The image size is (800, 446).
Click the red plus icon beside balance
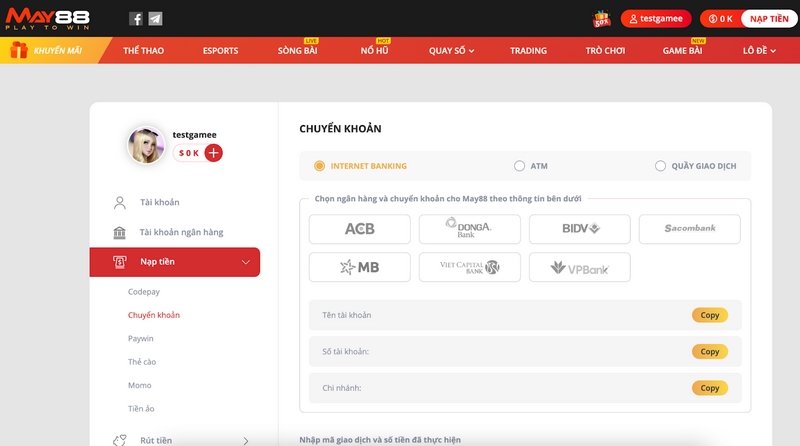213,153
